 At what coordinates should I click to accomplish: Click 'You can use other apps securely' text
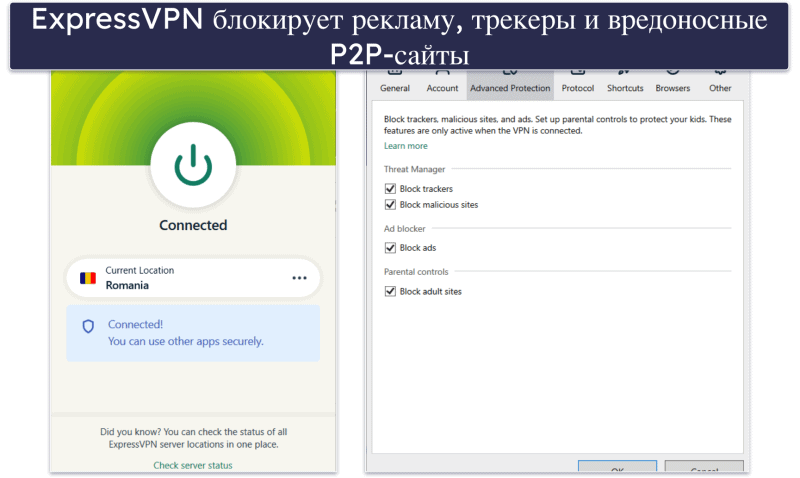(x=186, y=341)
